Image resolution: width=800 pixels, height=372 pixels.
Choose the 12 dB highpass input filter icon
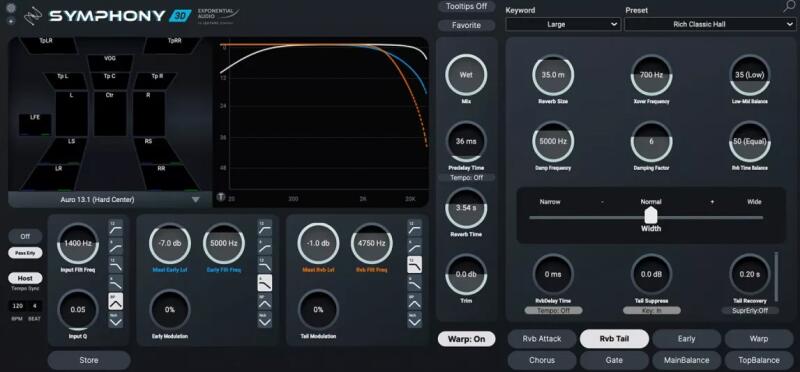(x=116, y=228)
